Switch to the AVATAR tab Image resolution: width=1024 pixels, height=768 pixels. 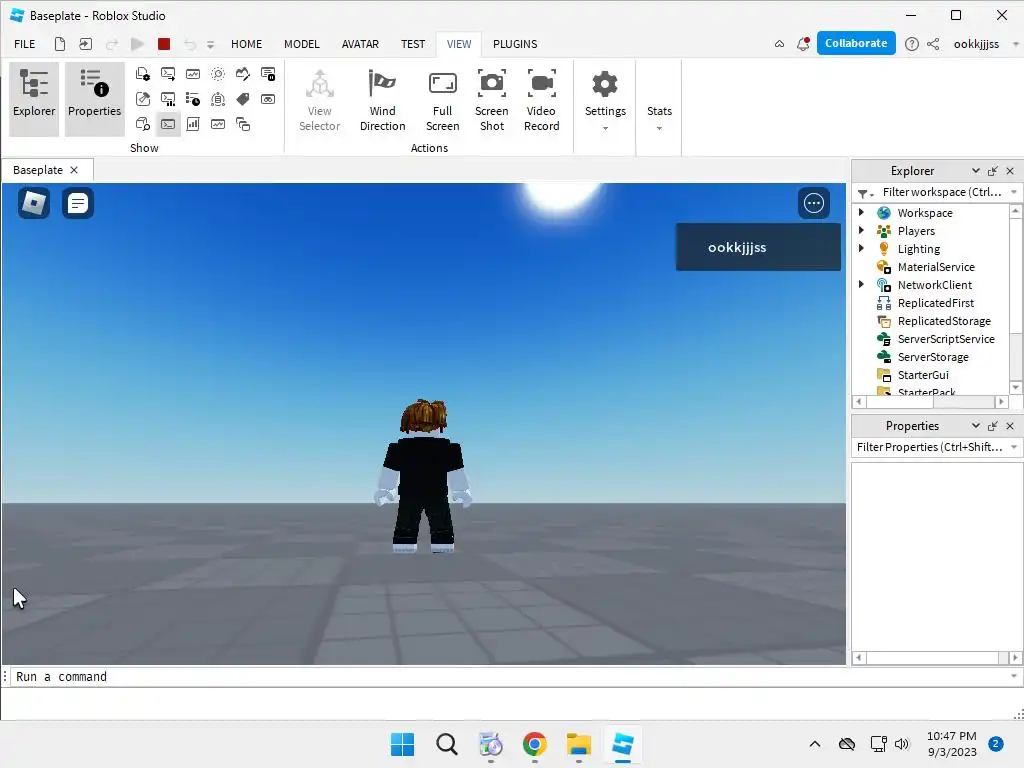click(360, 44)
